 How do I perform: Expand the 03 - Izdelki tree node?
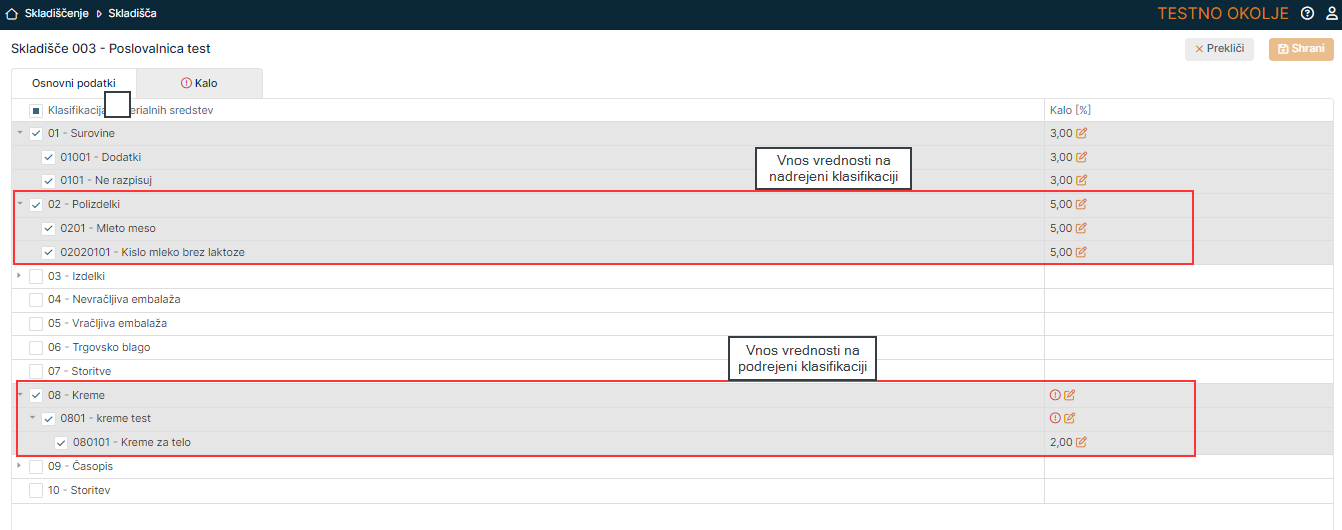(19, 276)
